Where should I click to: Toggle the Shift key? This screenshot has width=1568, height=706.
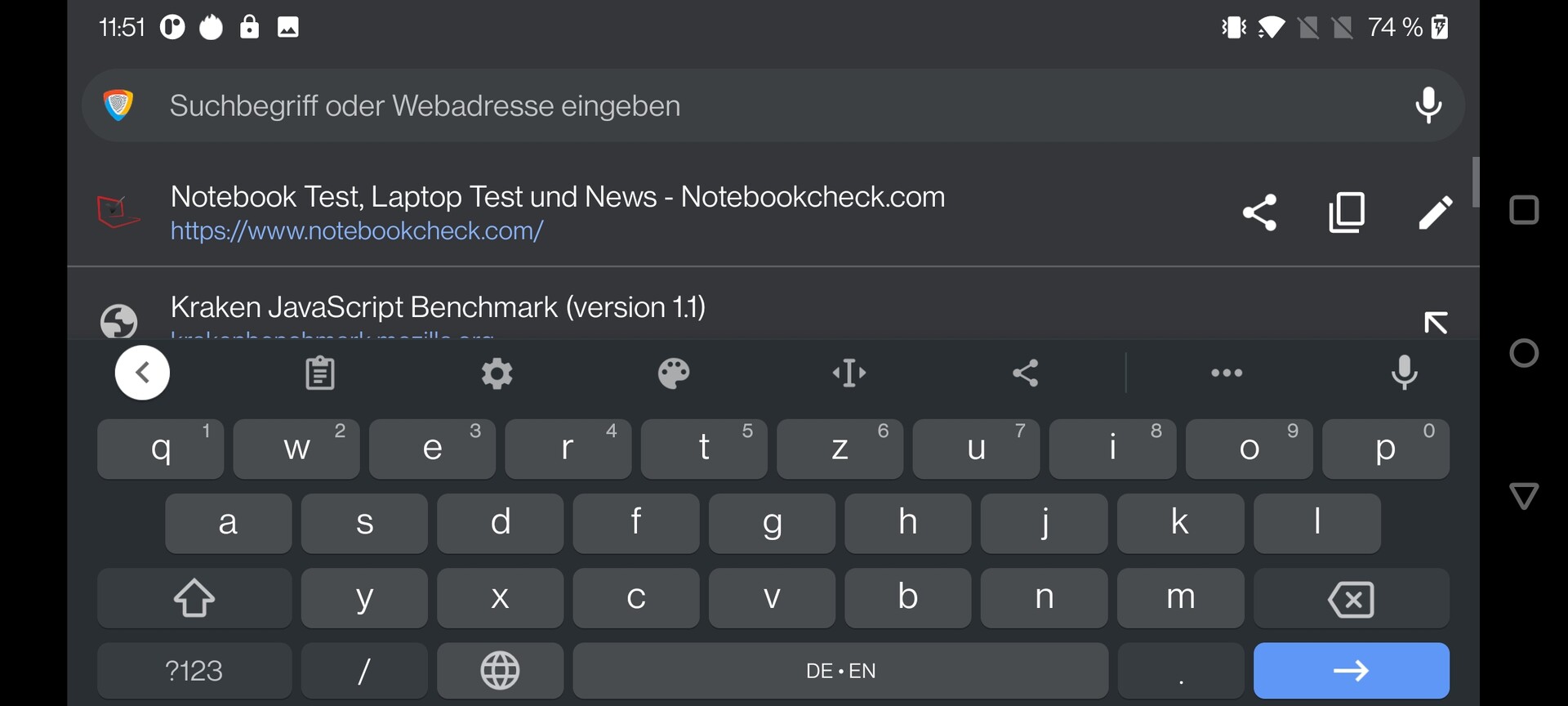pyautogui.click(x=194, y=598)
